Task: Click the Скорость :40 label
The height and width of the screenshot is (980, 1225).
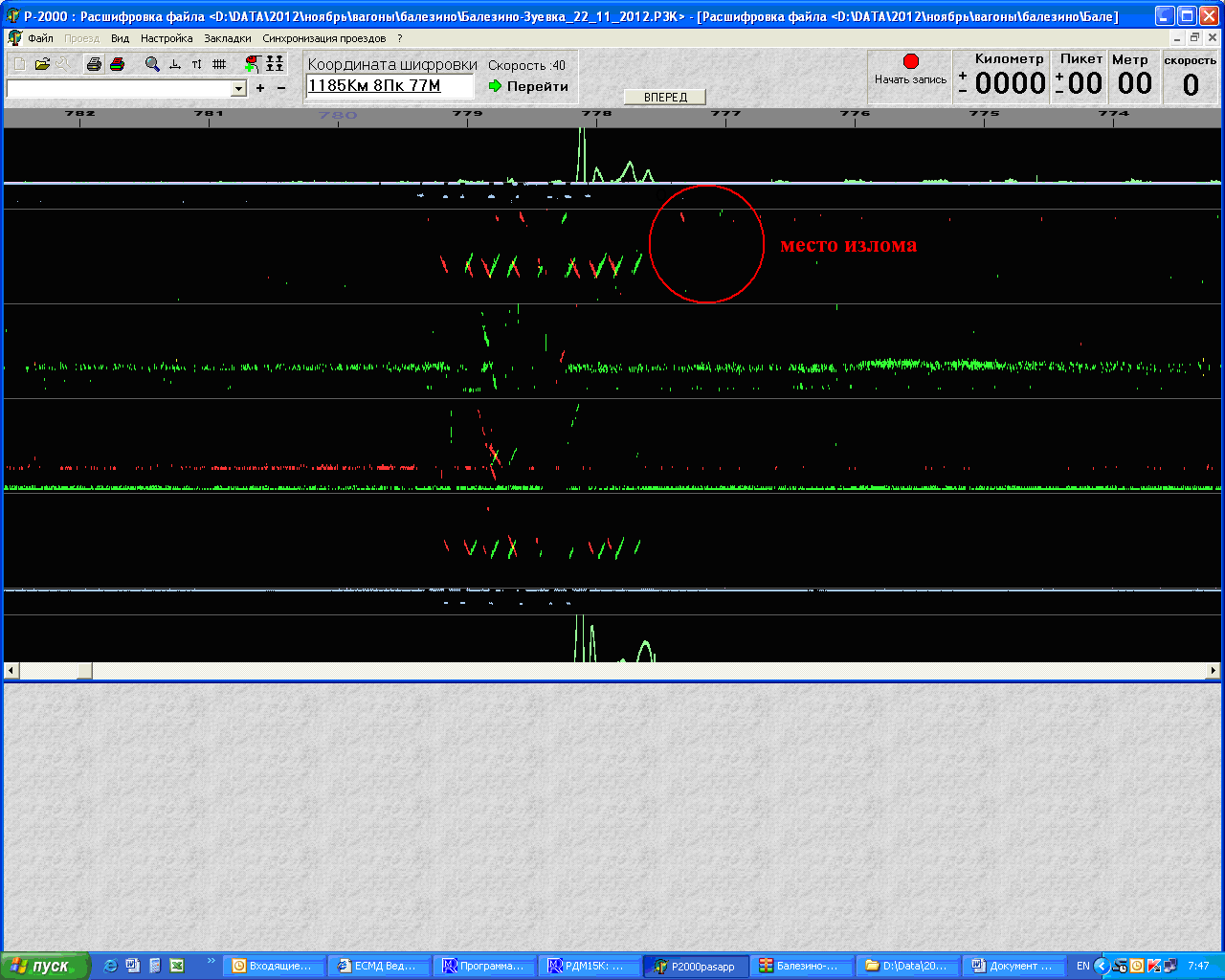Action: pyautogui.click(x=526, y=65)
